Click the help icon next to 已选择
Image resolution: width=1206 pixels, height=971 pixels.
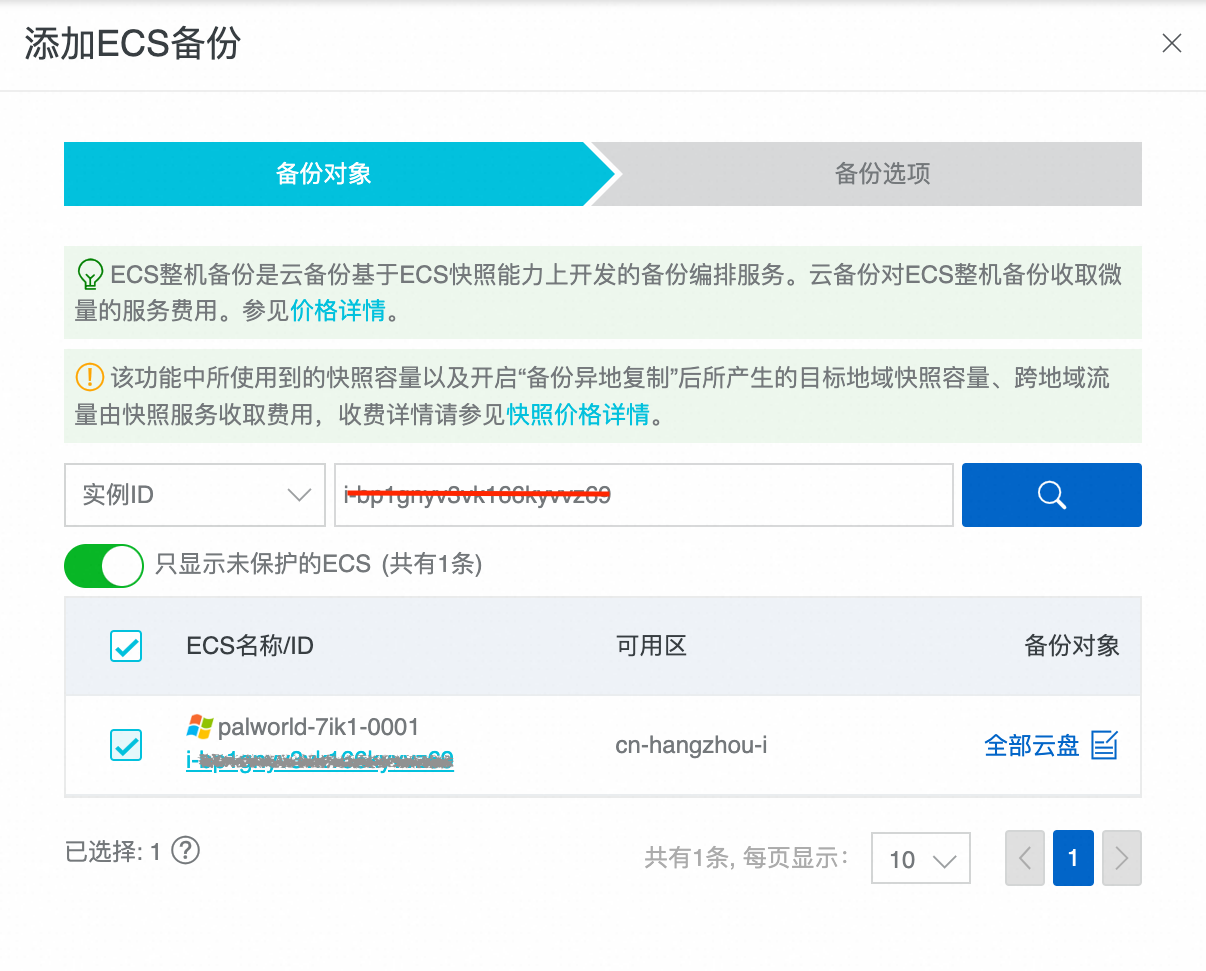186,851
